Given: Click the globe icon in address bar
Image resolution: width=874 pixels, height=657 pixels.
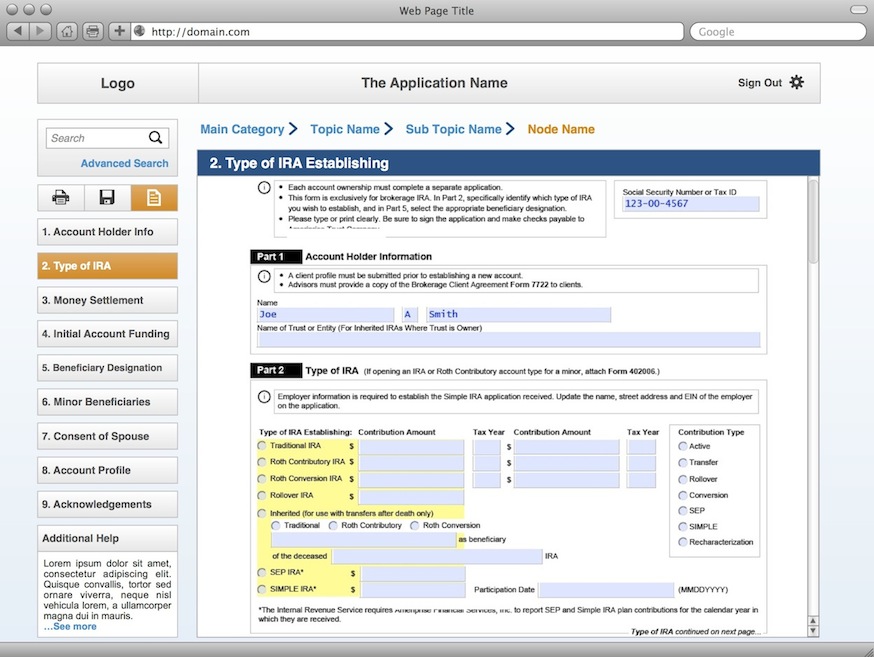Looking at the screenshot, I should (140, 31).
